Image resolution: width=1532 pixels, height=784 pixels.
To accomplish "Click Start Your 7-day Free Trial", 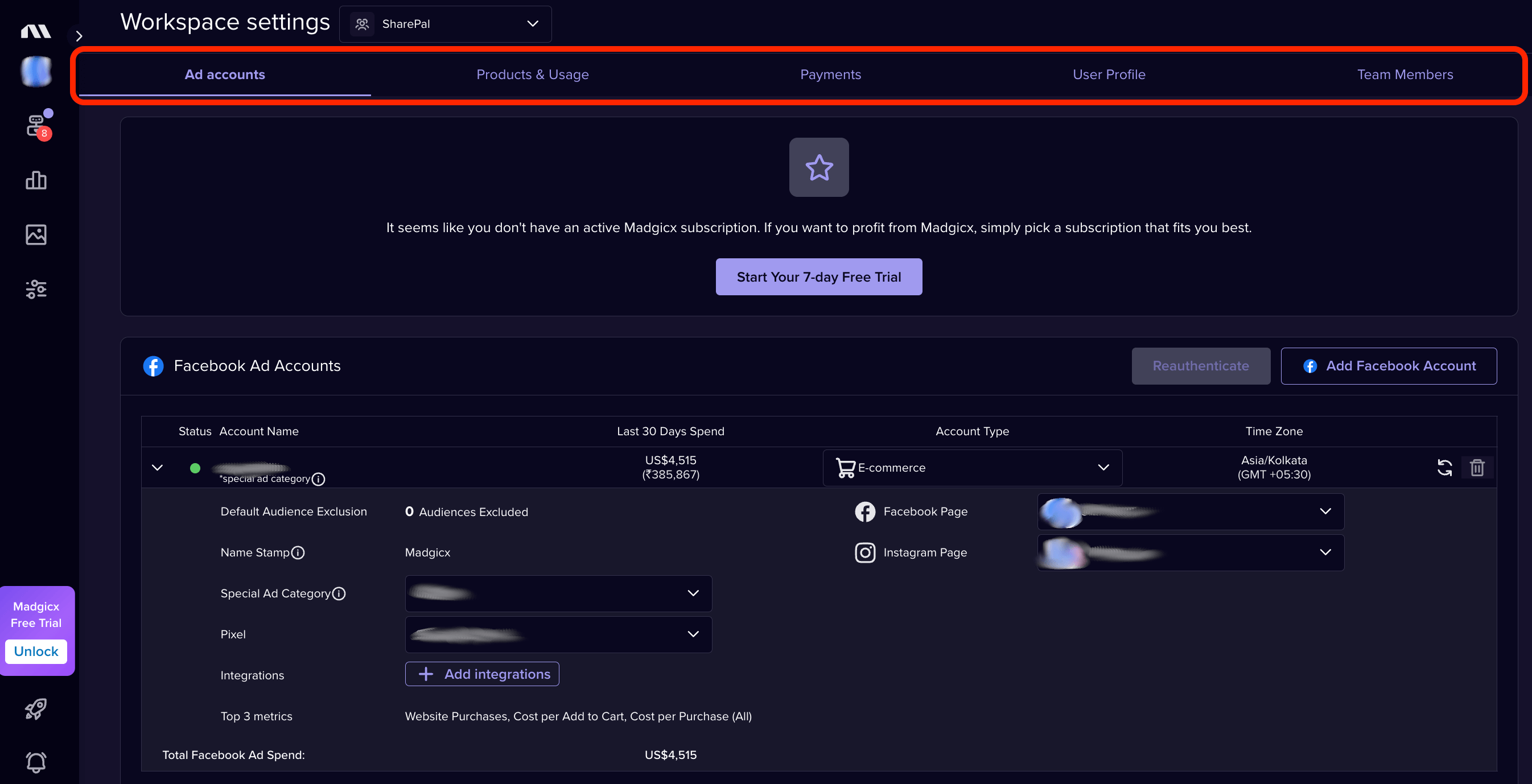I will point(819,277).
